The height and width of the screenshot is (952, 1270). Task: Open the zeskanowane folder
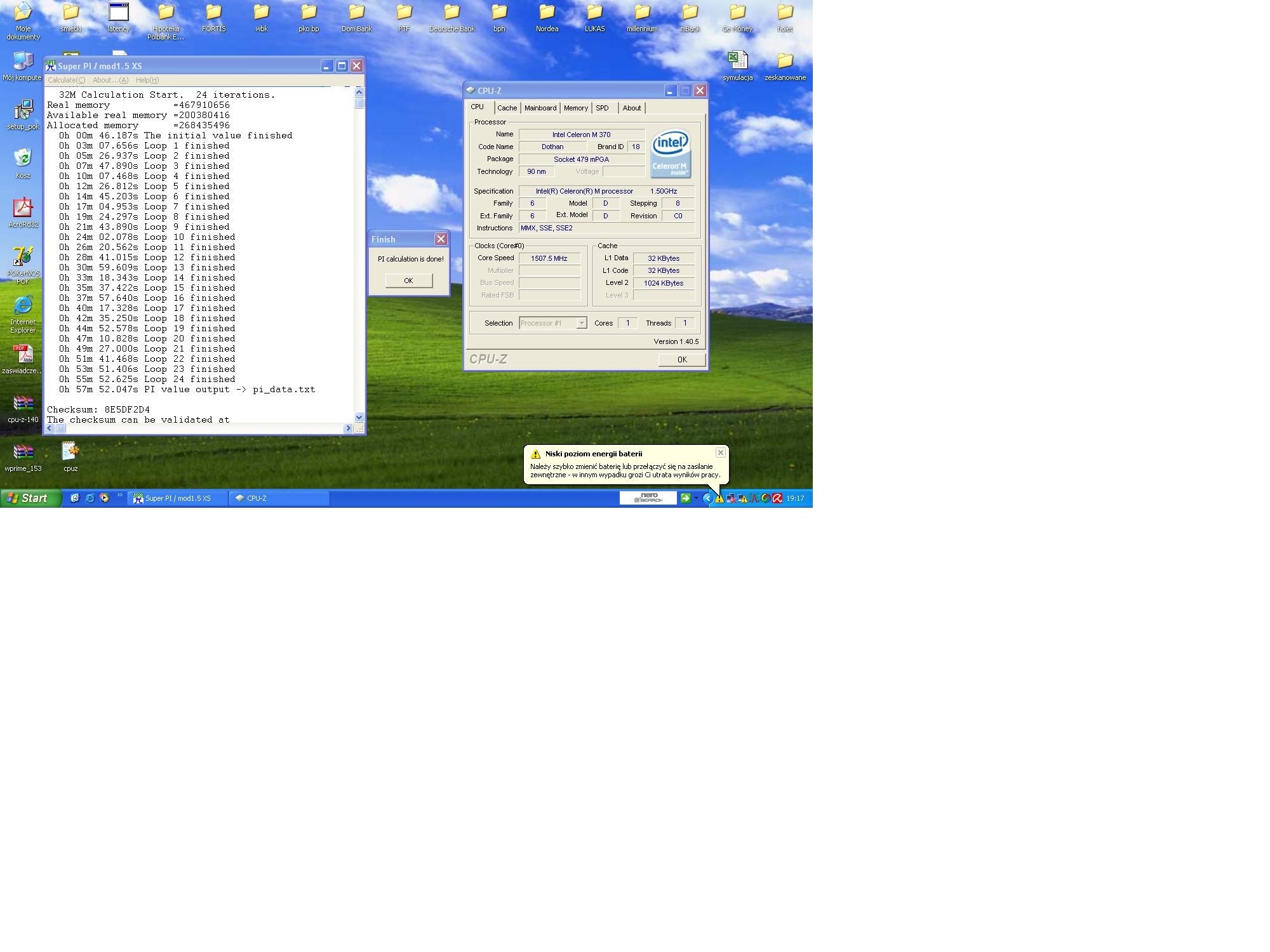785,66
